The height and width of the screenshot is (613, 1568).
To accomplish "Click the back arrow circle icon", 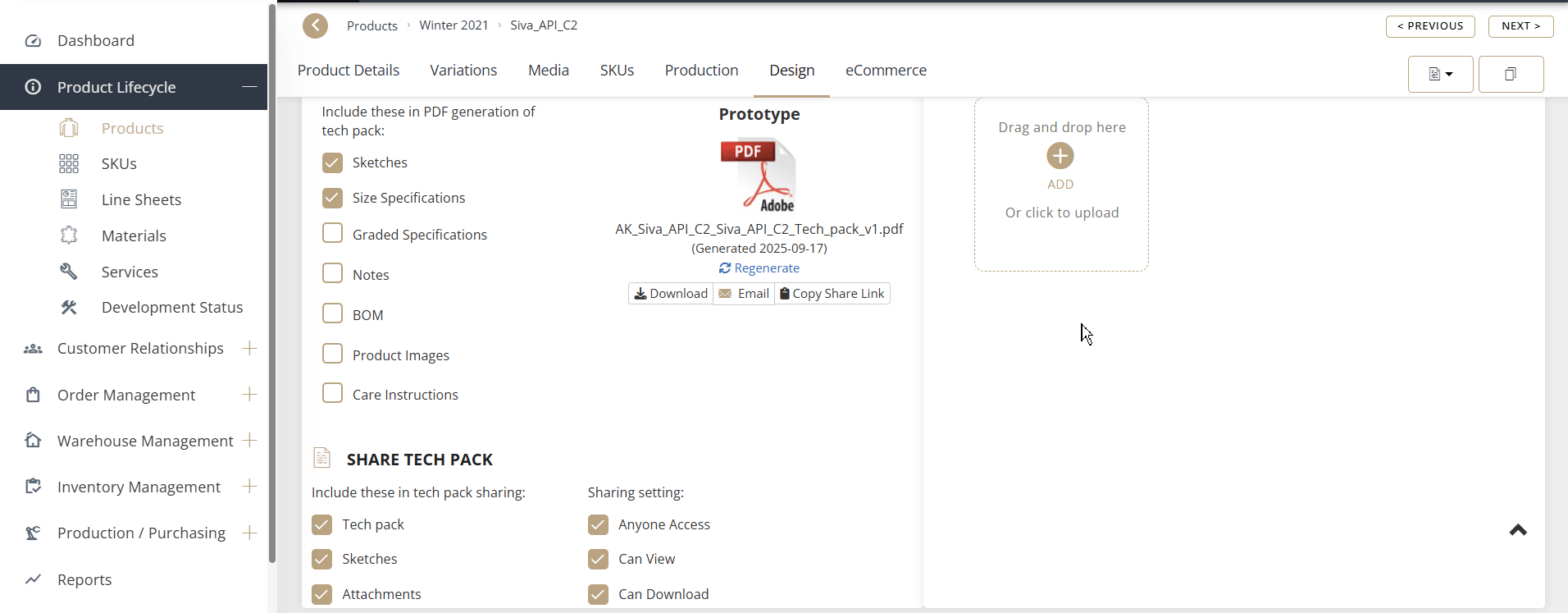I will pos(315,26).
